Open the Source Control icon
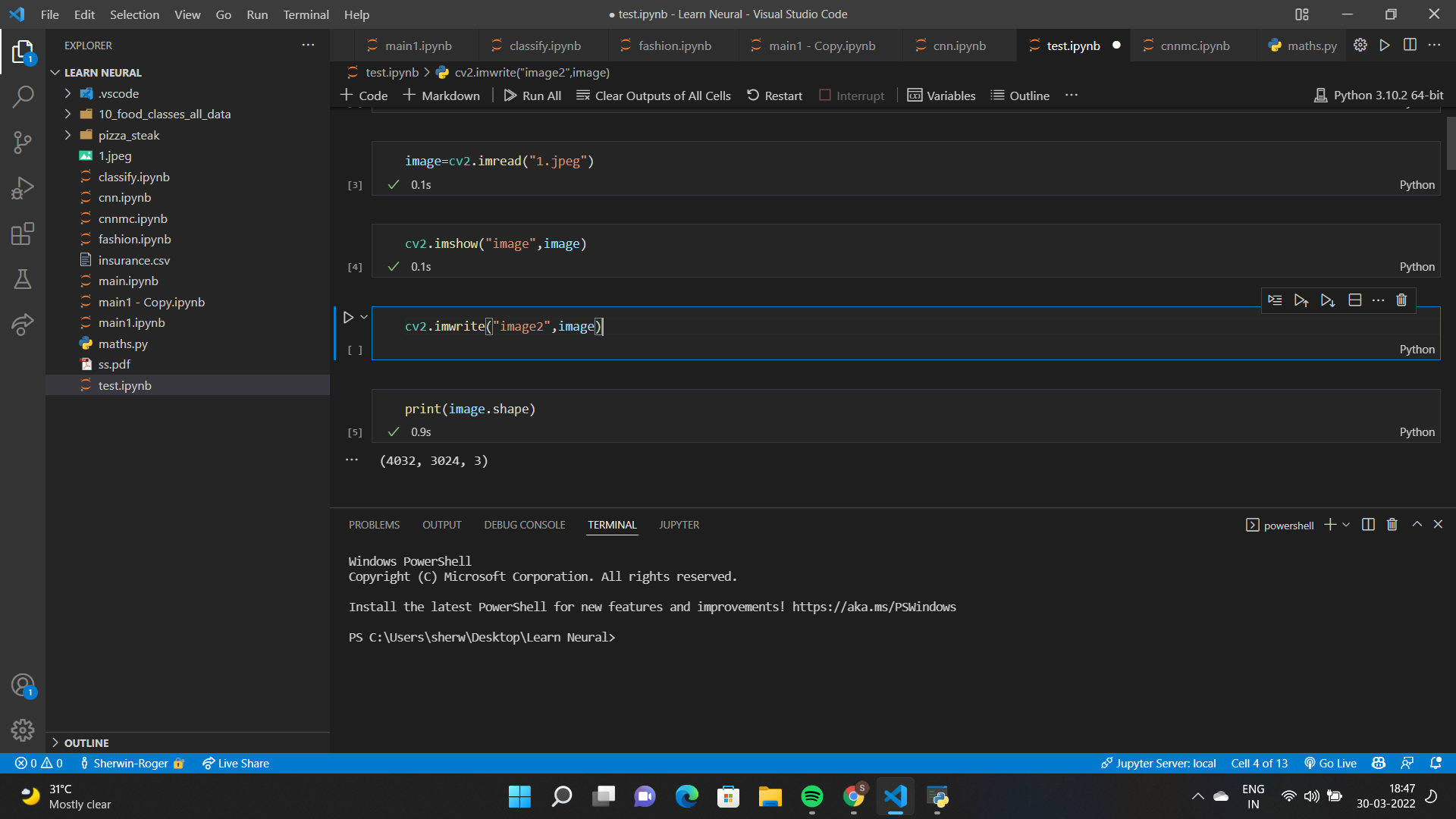This screenshot has height=819, width=1456. 23,143
